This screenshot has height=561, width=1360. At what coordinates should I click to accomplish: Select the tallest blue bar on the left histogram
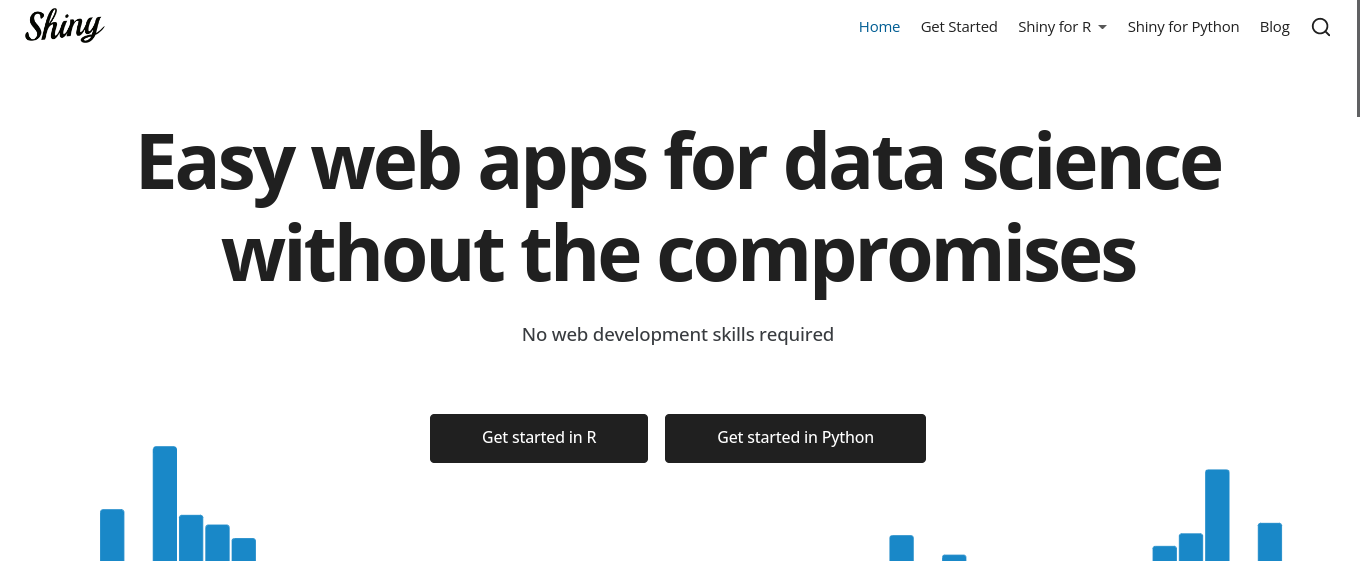(165, 504)
